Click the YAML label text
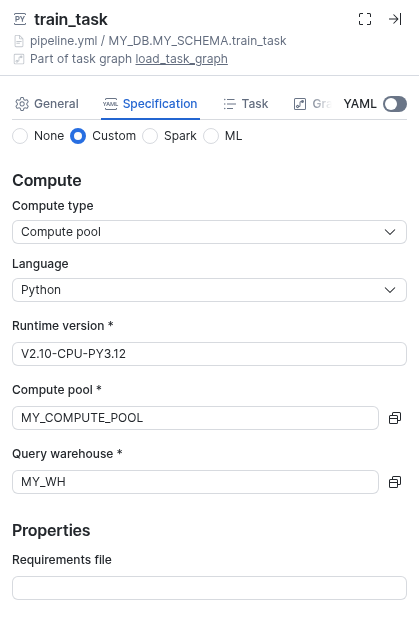Screen dimensions: 420x620 [360, 104]
